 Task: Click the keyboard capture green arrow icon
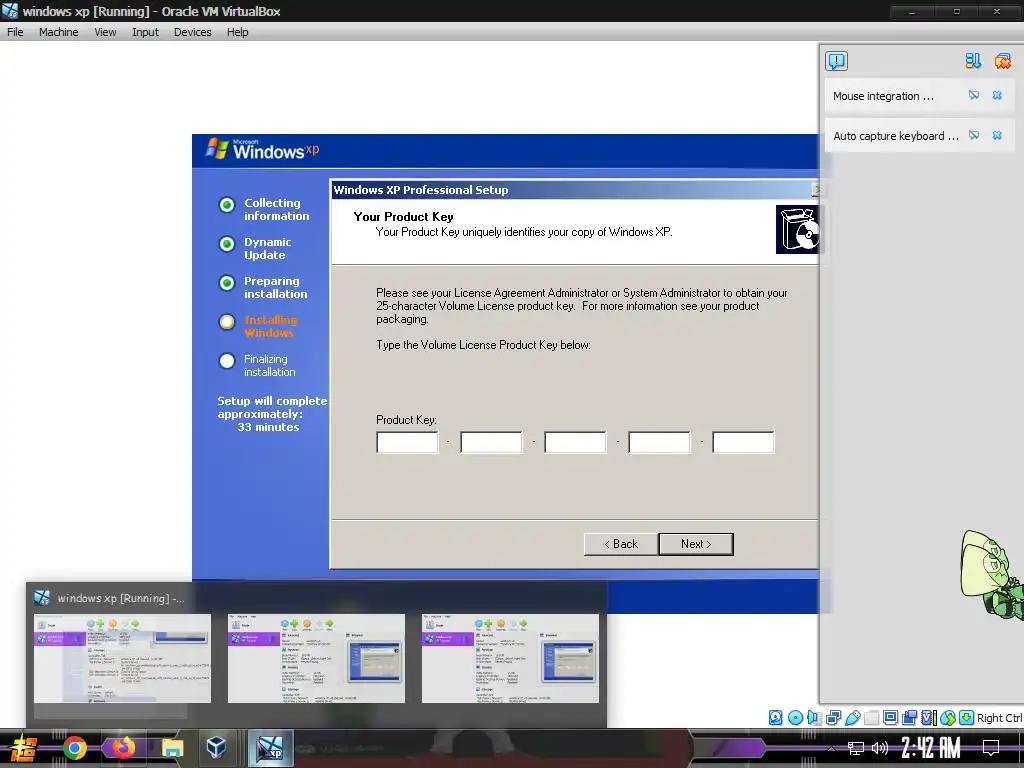coord(967,718)
